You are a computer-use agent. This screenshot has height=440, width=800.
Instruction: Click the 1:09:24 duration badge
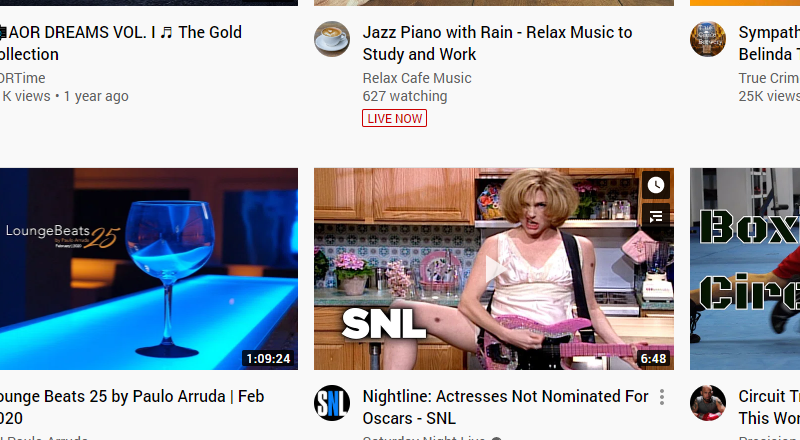(x=268, y=358)
